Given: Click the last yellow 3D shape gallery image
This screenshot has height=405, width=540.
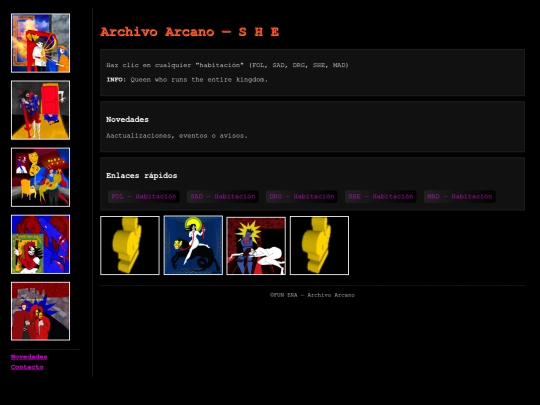Looking at the screenshot, I should coord(319,246).
